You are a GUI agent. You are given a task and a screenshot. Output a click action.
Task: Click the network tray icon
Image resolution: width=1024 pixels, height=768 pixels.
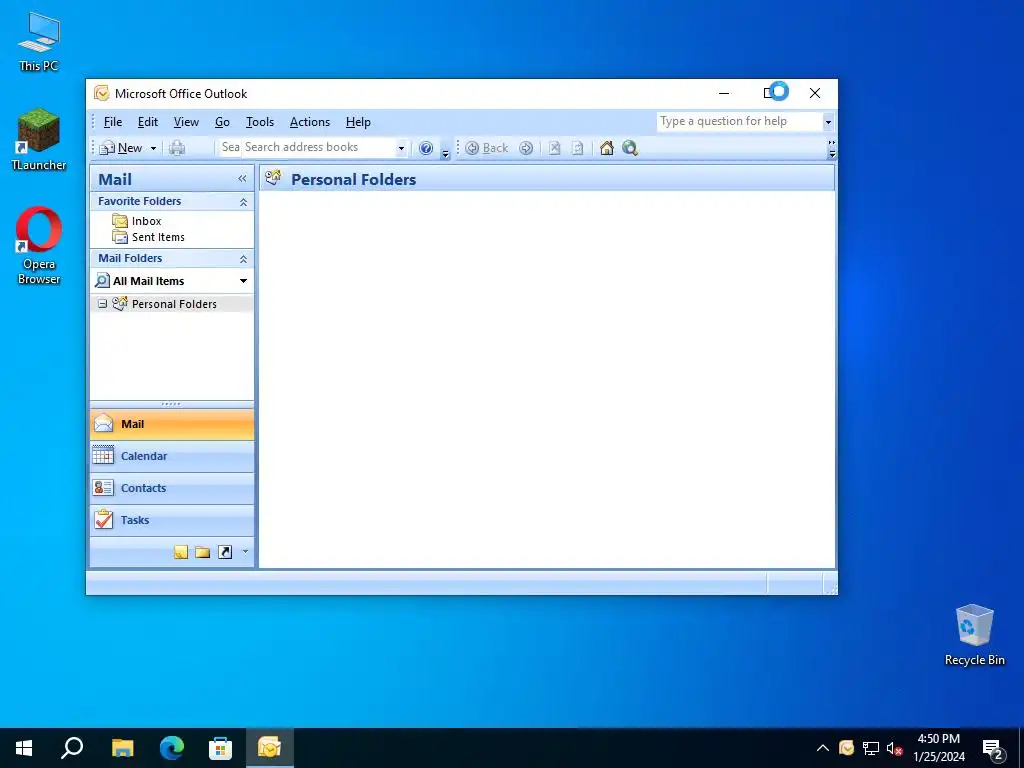click(x=871, y=748)
